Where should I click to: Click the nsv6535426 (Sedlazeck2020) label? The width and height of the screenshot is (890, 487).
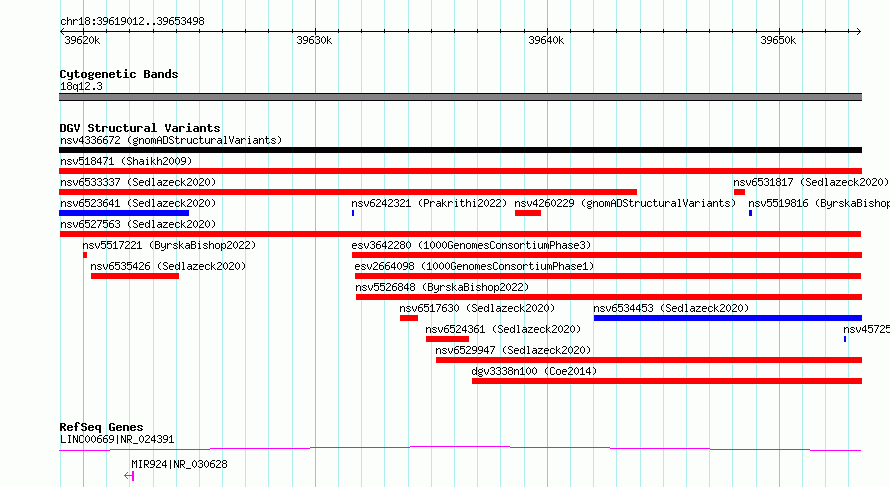tap(168, 266)
